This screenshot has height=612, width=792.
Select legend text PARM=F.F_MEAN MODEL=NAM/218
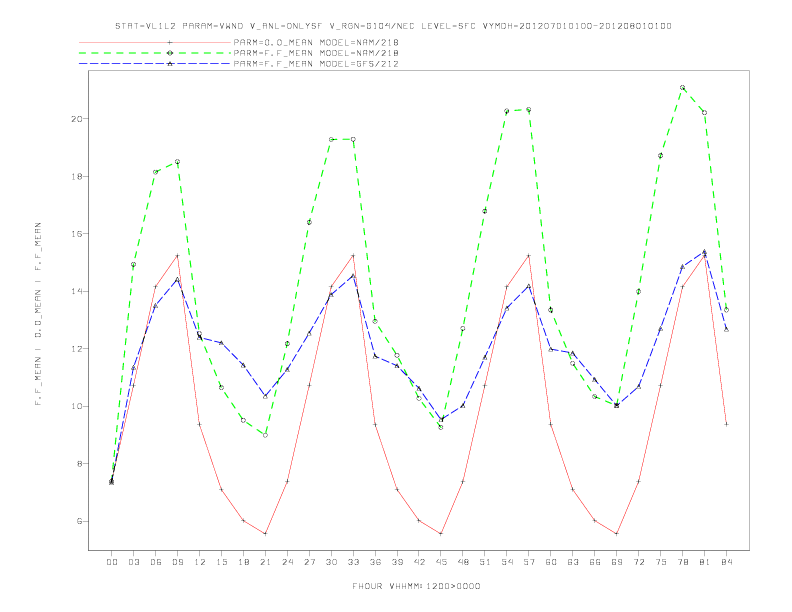316,53
